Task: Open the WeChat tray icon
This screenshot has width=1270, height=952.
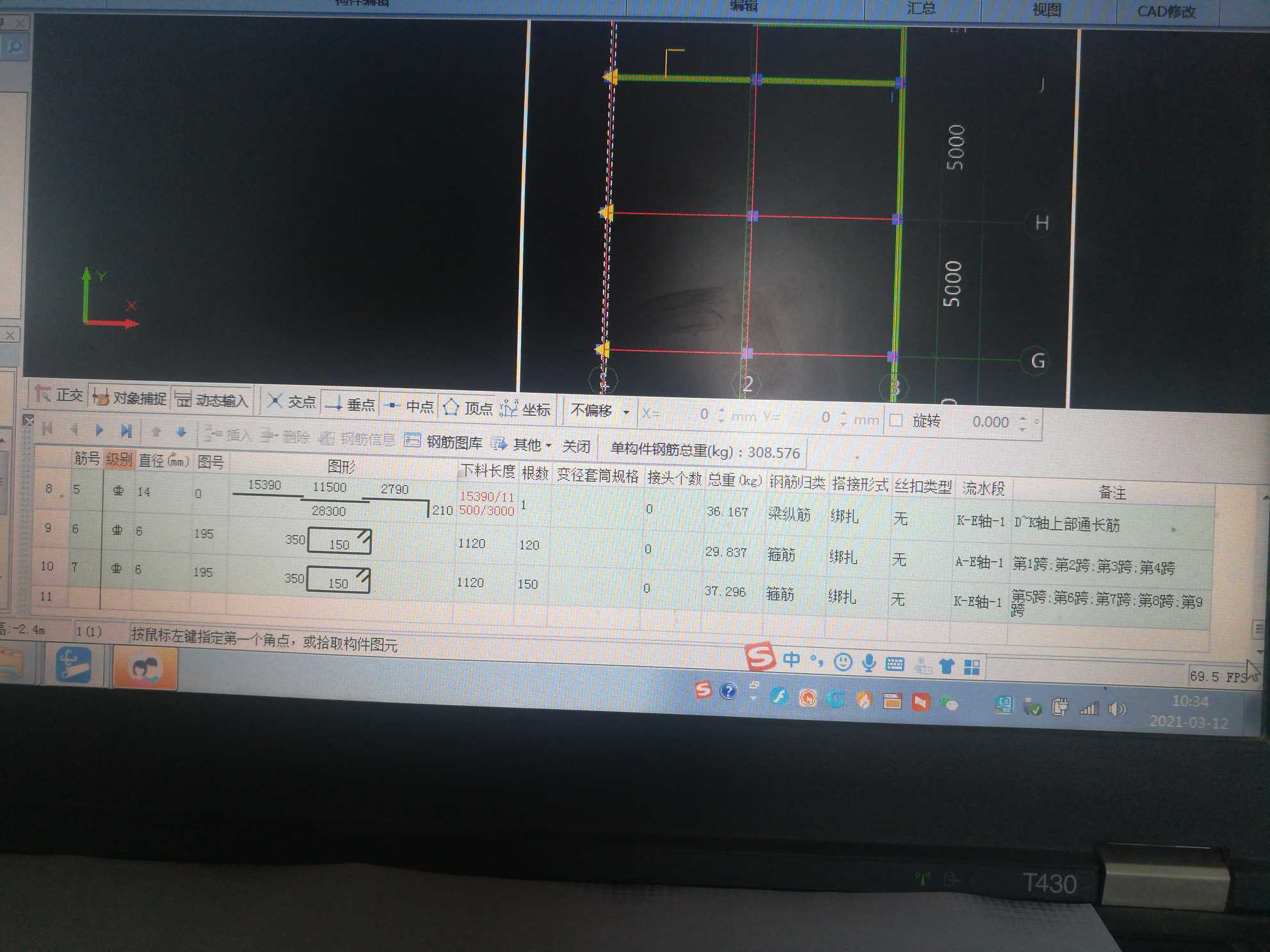Action: (949, 703)
